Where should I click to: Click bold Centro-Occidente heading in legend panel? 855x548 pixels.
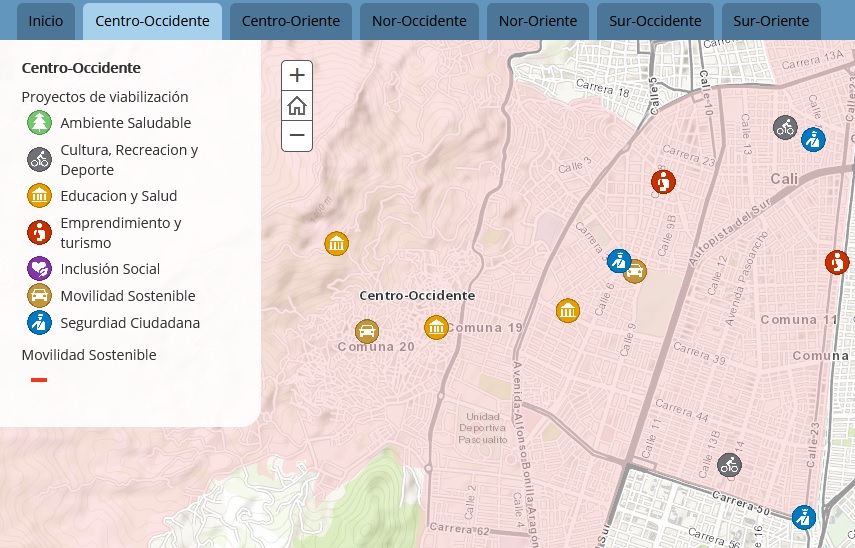tap(81, 68)
